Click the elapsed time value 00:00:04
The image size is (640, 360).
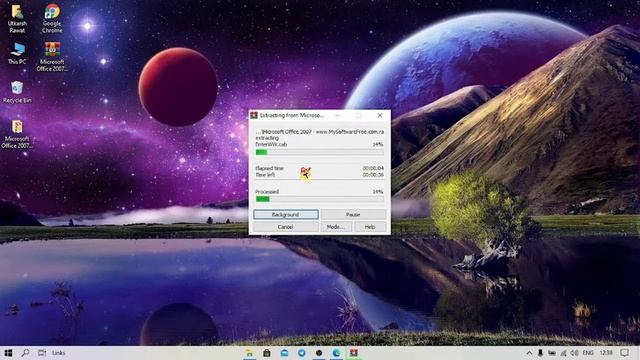tap(373, 168)
